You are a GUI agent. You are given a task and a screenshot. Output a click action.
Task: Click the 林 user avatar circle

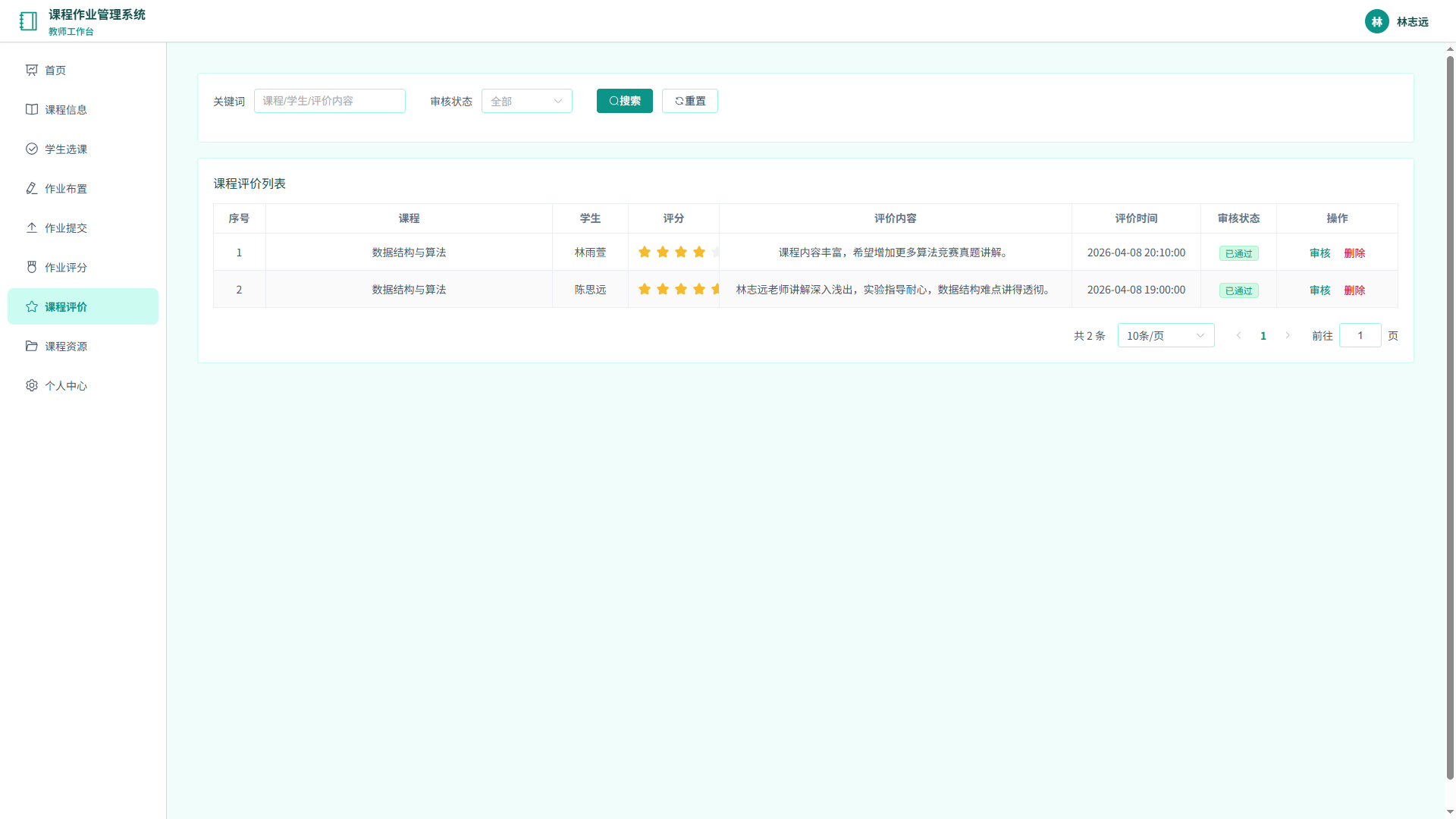coord(1377,21)
